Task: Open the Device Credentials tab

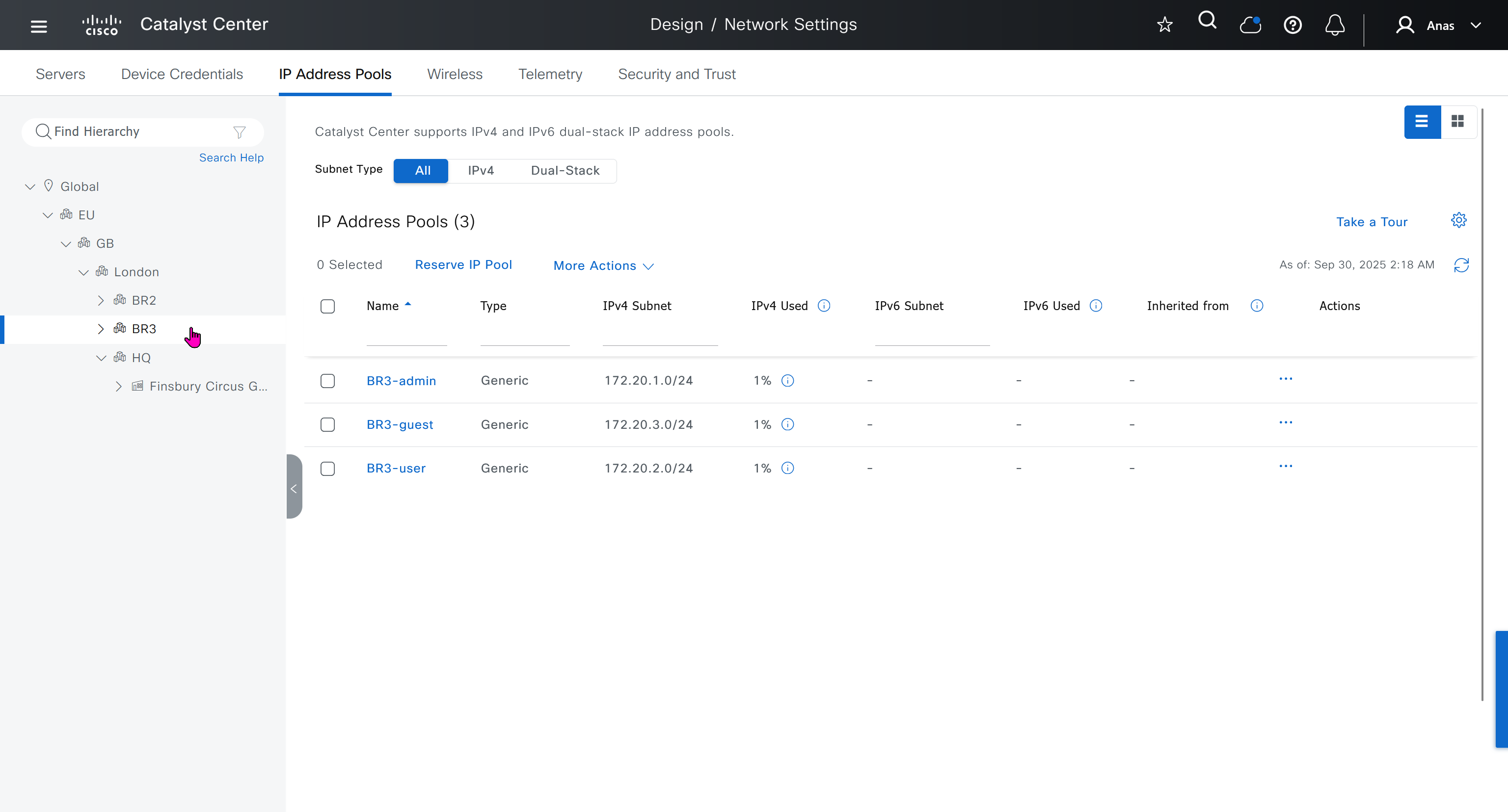Action: click(182, 74)
